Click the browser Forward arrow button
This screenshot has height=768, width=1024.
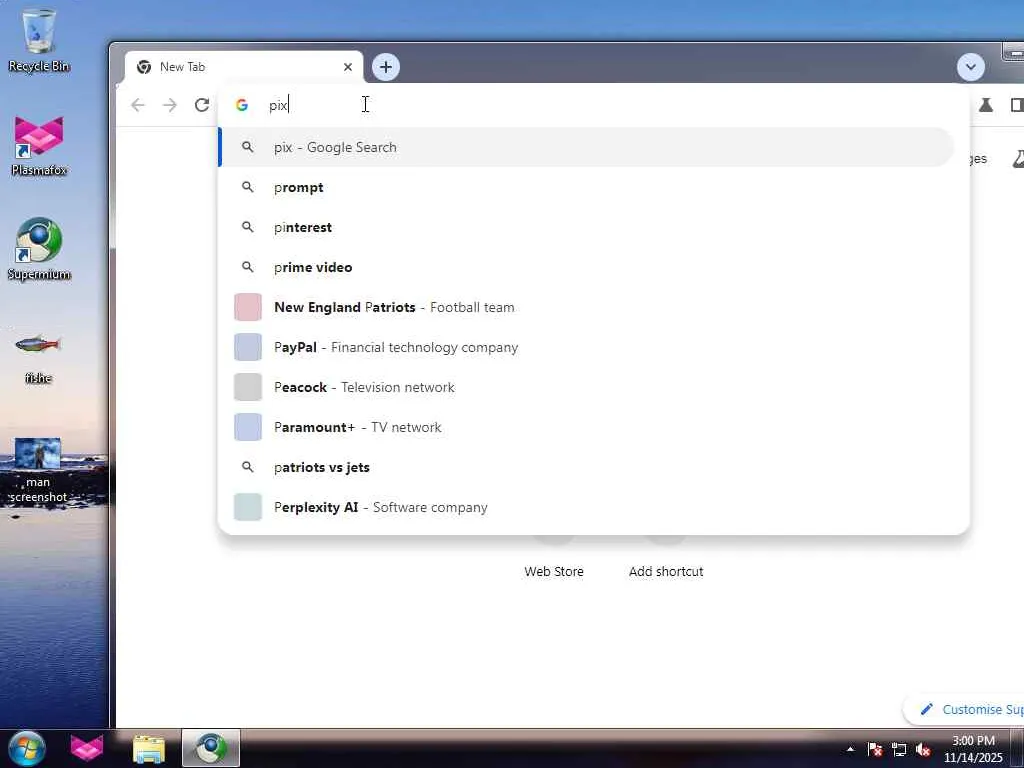(170, 105)
